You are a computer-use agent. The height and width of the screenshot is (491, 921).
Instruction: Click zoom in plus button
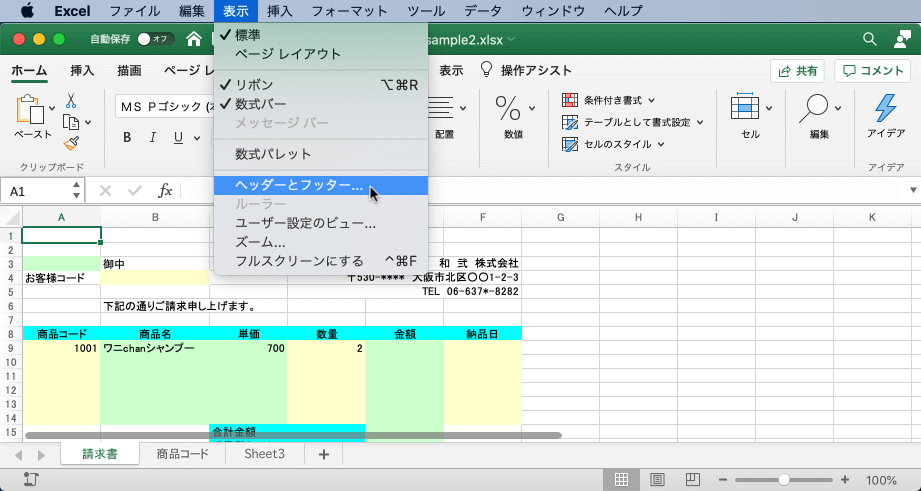(x=845, y=479)
